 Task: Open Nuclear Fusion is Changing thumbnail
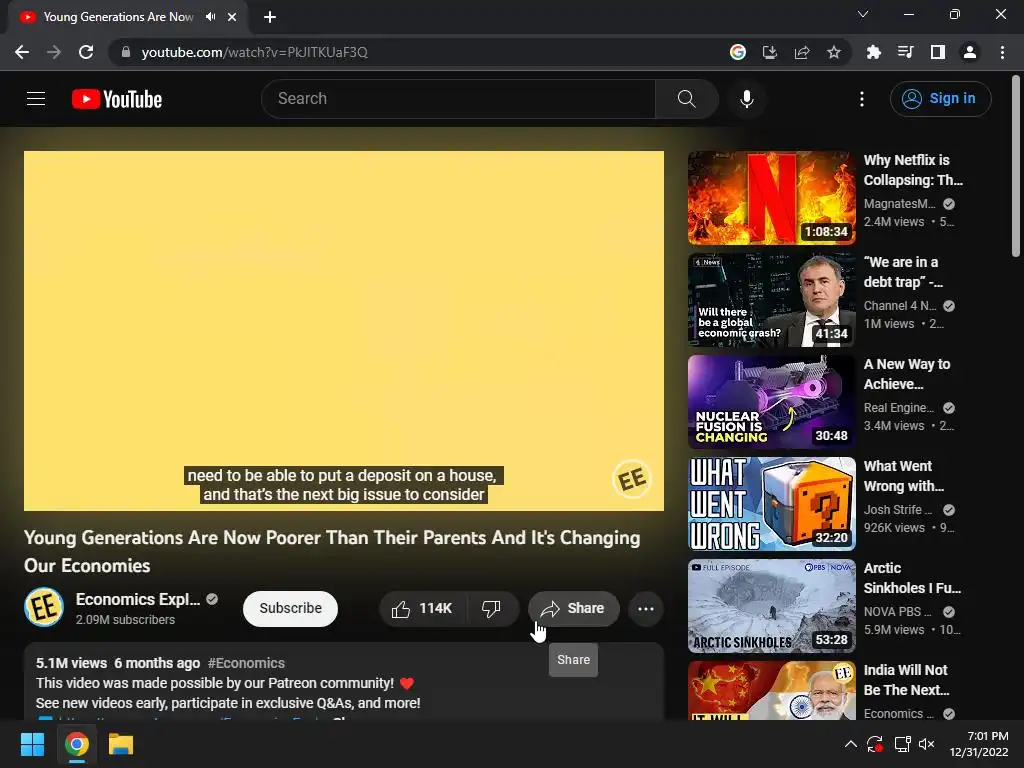point(771,402)
